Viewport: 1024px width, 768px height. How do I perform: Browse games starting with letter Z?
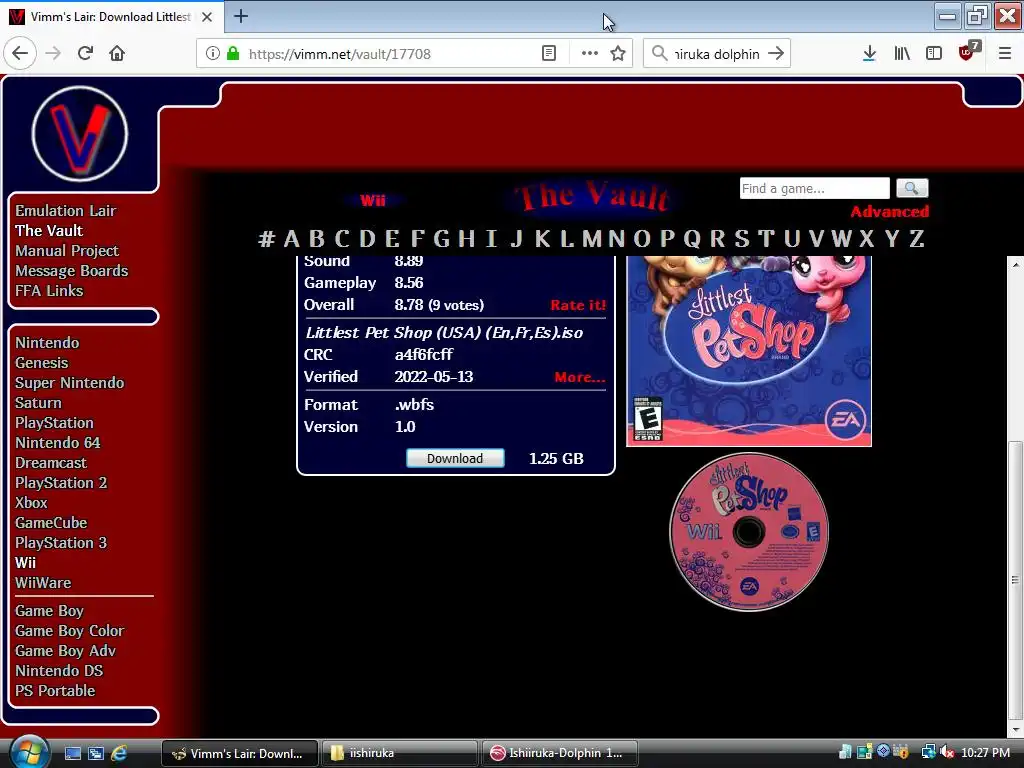click(x=917, y=239)
